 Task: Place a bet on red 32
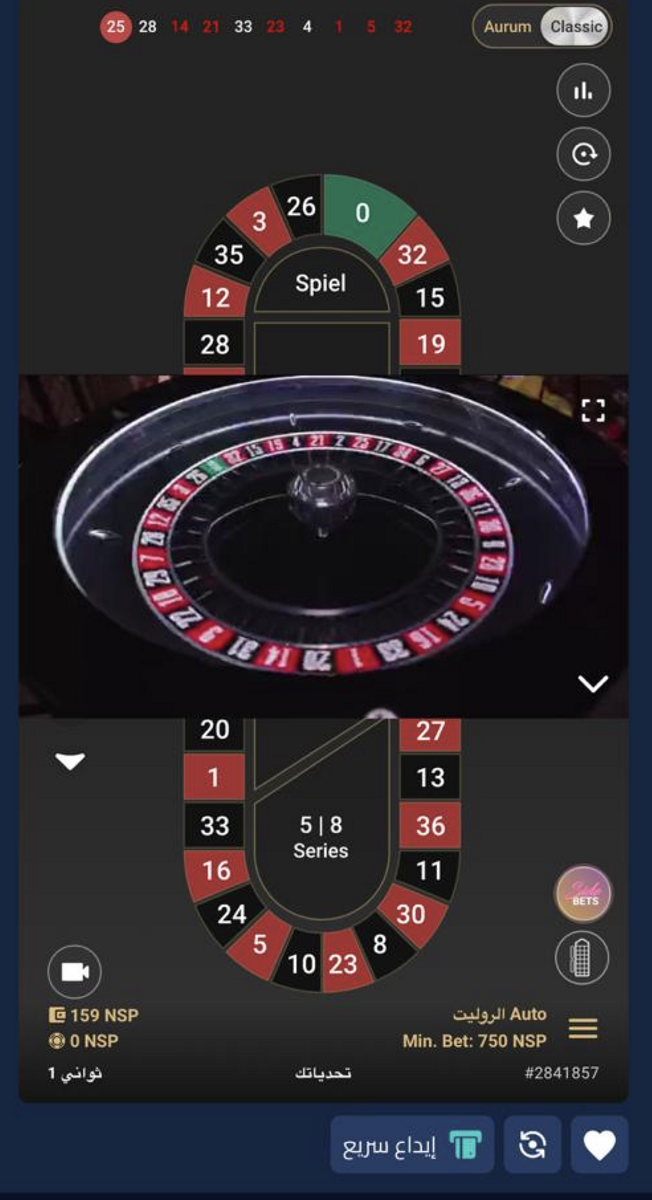(412, 255)
